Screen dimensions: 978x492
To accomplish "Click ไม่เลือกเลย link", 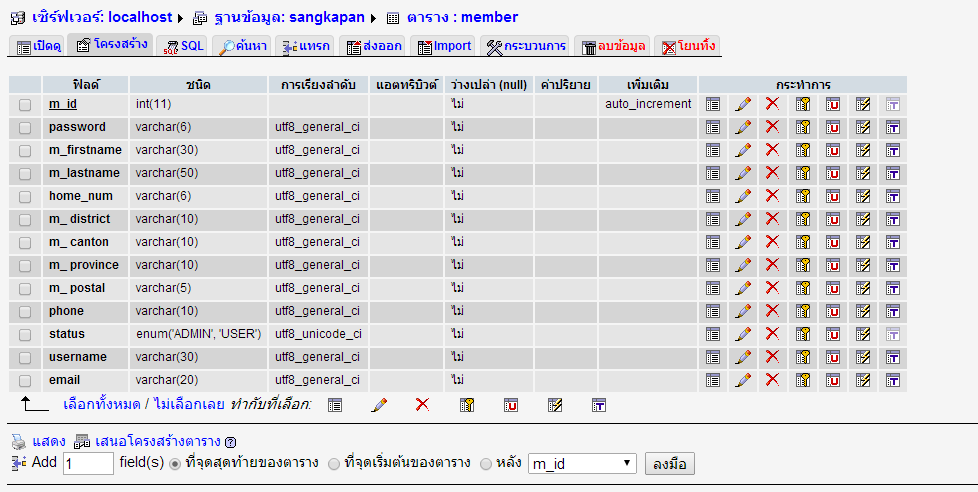I will [189, 405].
